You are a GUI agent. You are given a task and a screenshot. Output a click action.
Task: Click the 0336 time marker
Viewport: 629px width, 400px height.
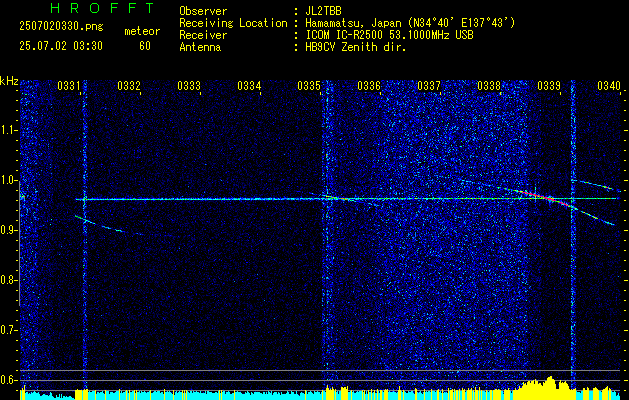(369, 86)
